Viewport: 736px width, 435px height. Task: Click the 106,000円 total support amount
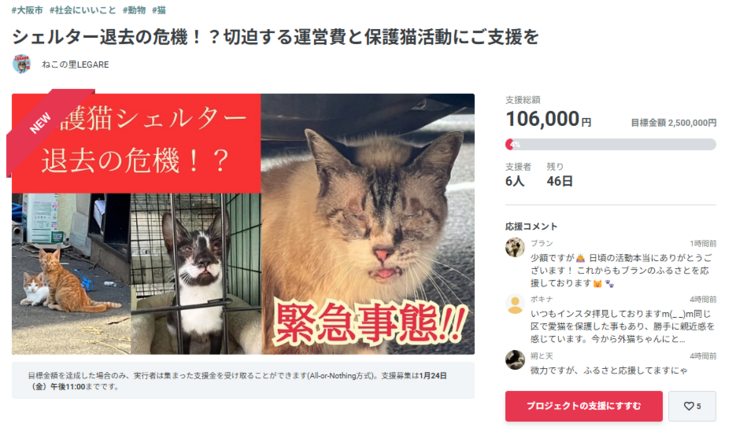coord(548,119)
